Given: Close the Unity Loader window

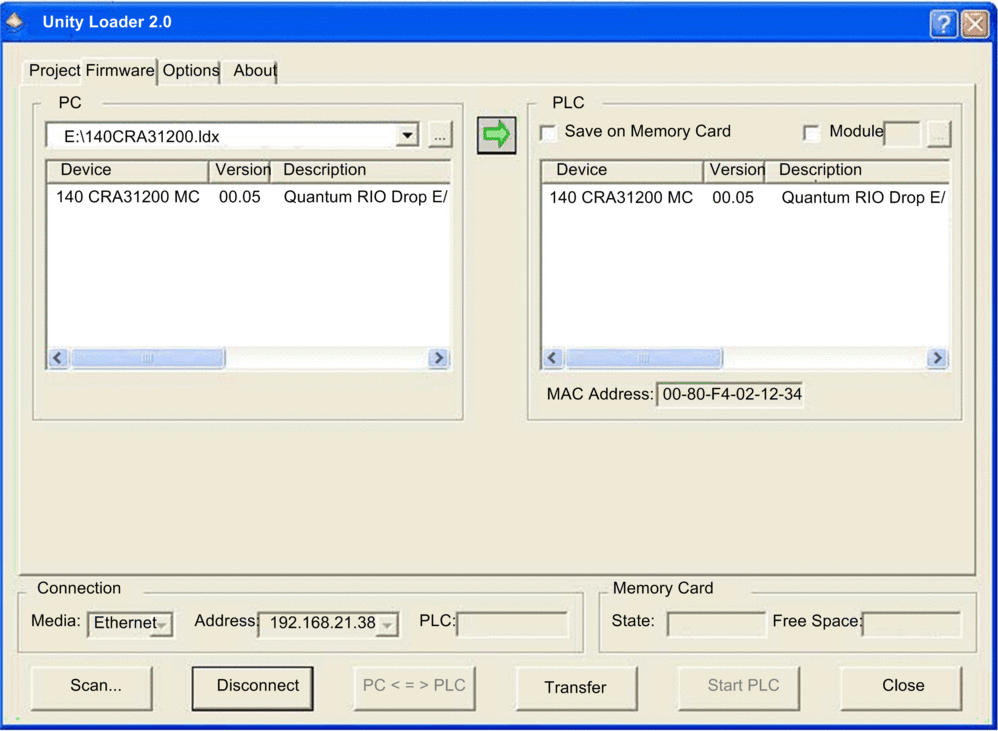Looking at the screenshot, I should click(975, 24).
